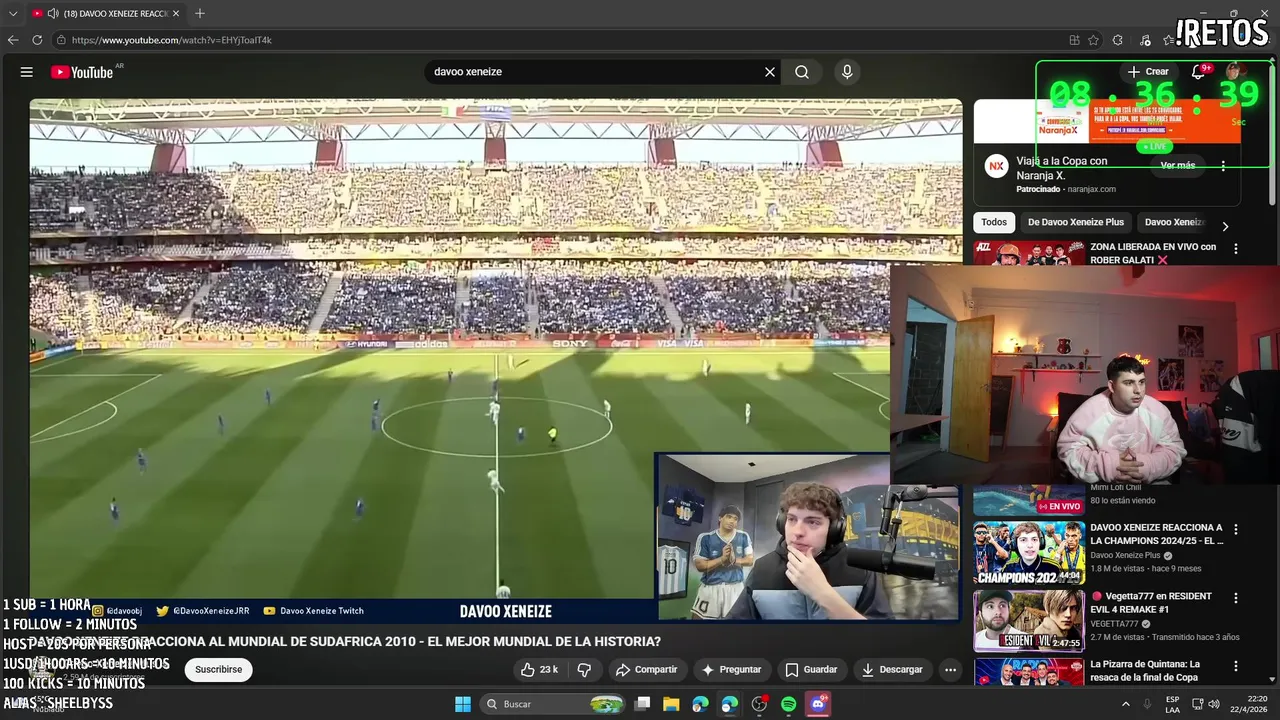Go to YouTube home via logo
The width and height of the screenshot is (1280, 720).
82,72
